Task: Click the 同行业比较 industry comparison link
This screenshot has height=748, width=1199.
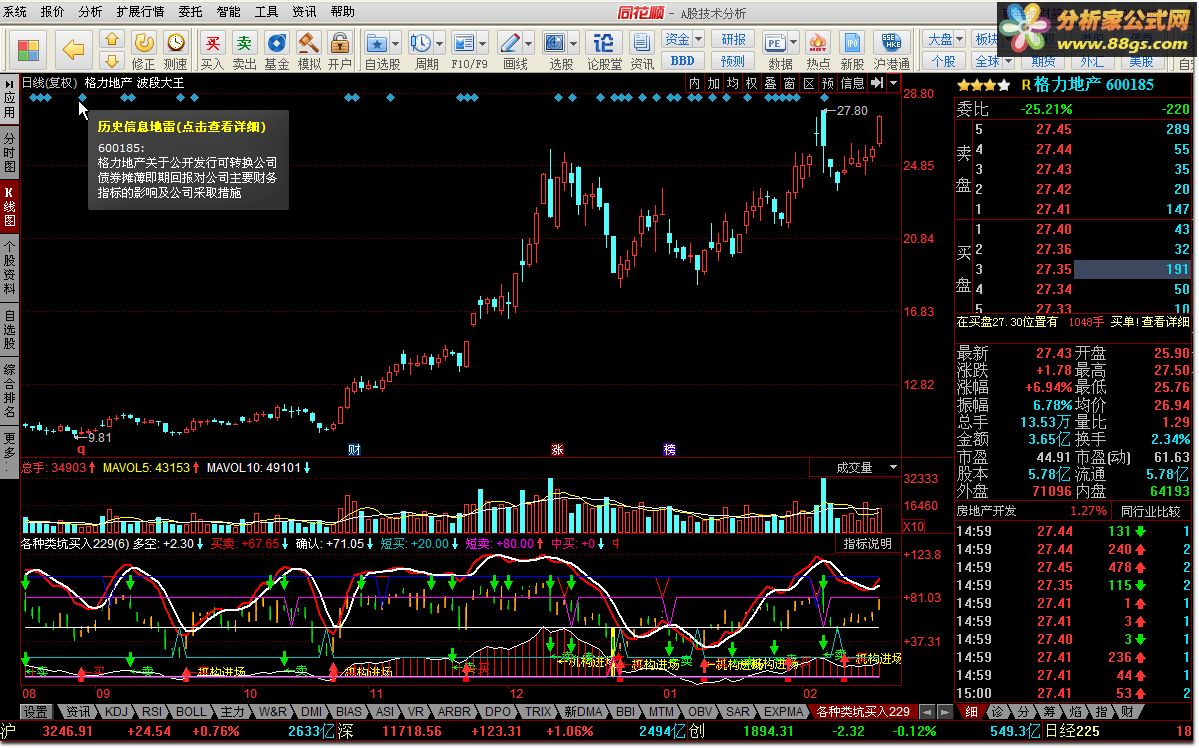Action: click(x=1152, y=511)
